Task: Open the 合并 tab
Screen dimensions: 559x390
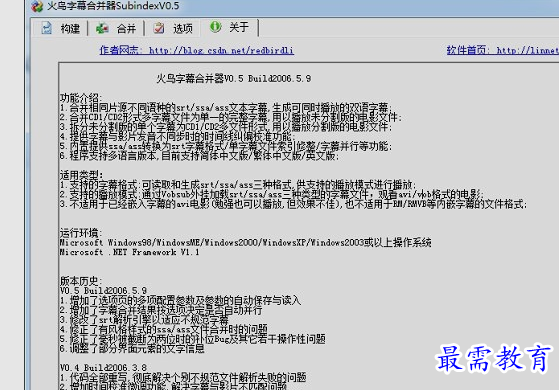Action: click(x=116, y=28)
